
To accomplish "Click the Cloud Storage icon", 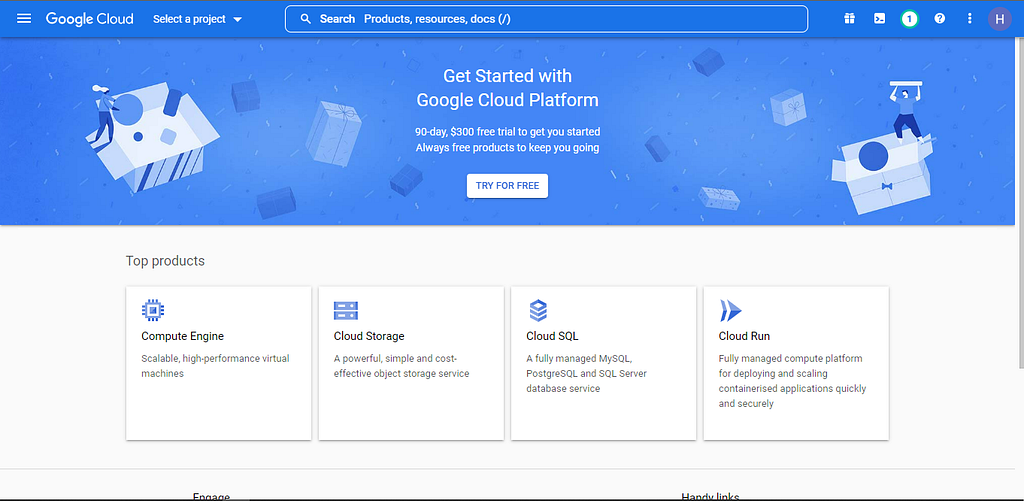I will 345,310.
